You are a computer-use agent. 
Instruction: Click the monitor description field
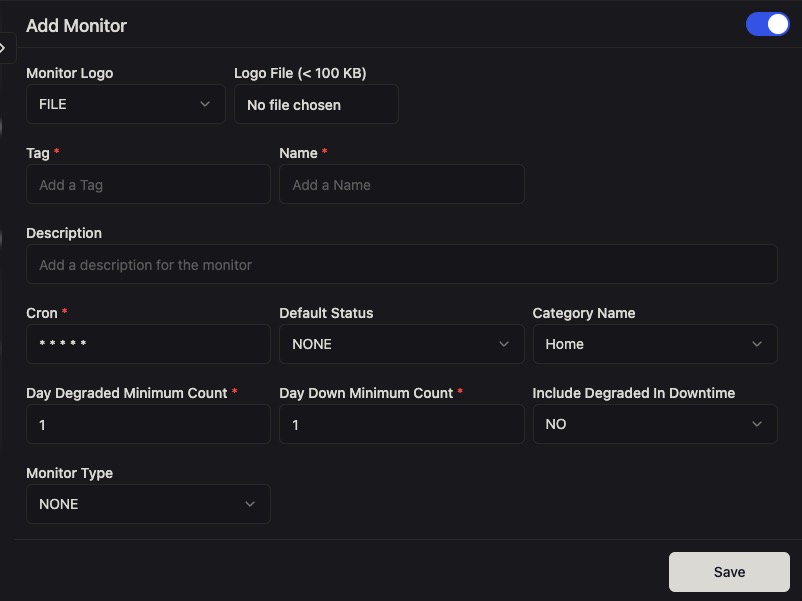coord(401,264)
